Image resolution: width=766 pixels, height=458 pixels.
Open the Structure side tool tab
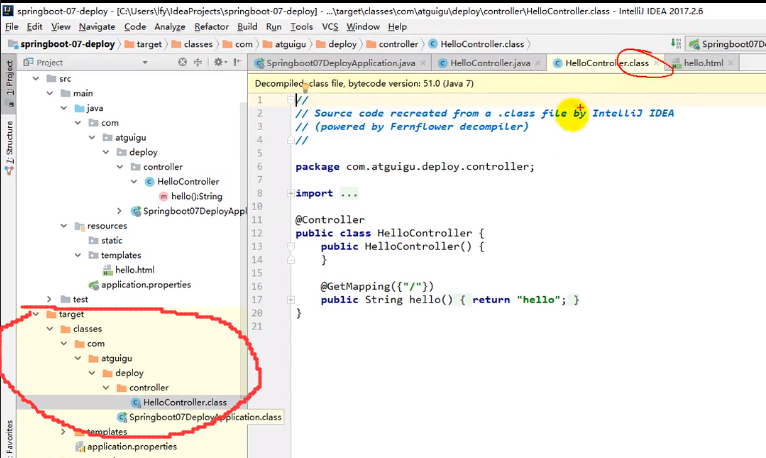[9, 148]
